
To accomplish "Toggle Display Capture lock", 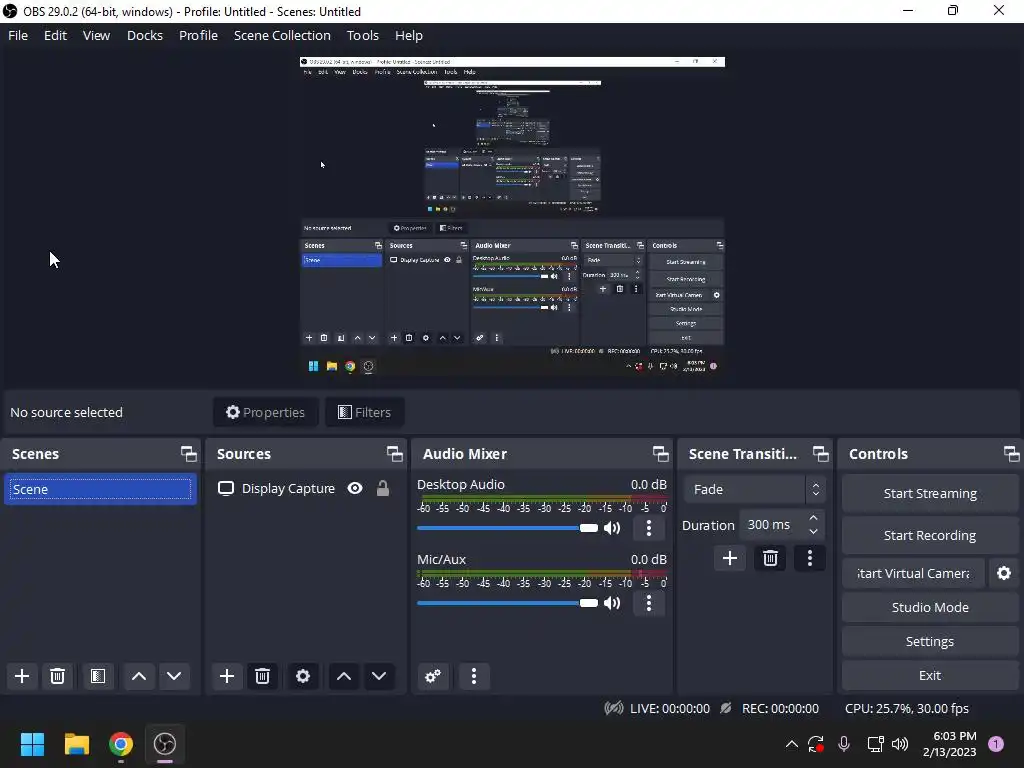I will click(x=383, y=488).
